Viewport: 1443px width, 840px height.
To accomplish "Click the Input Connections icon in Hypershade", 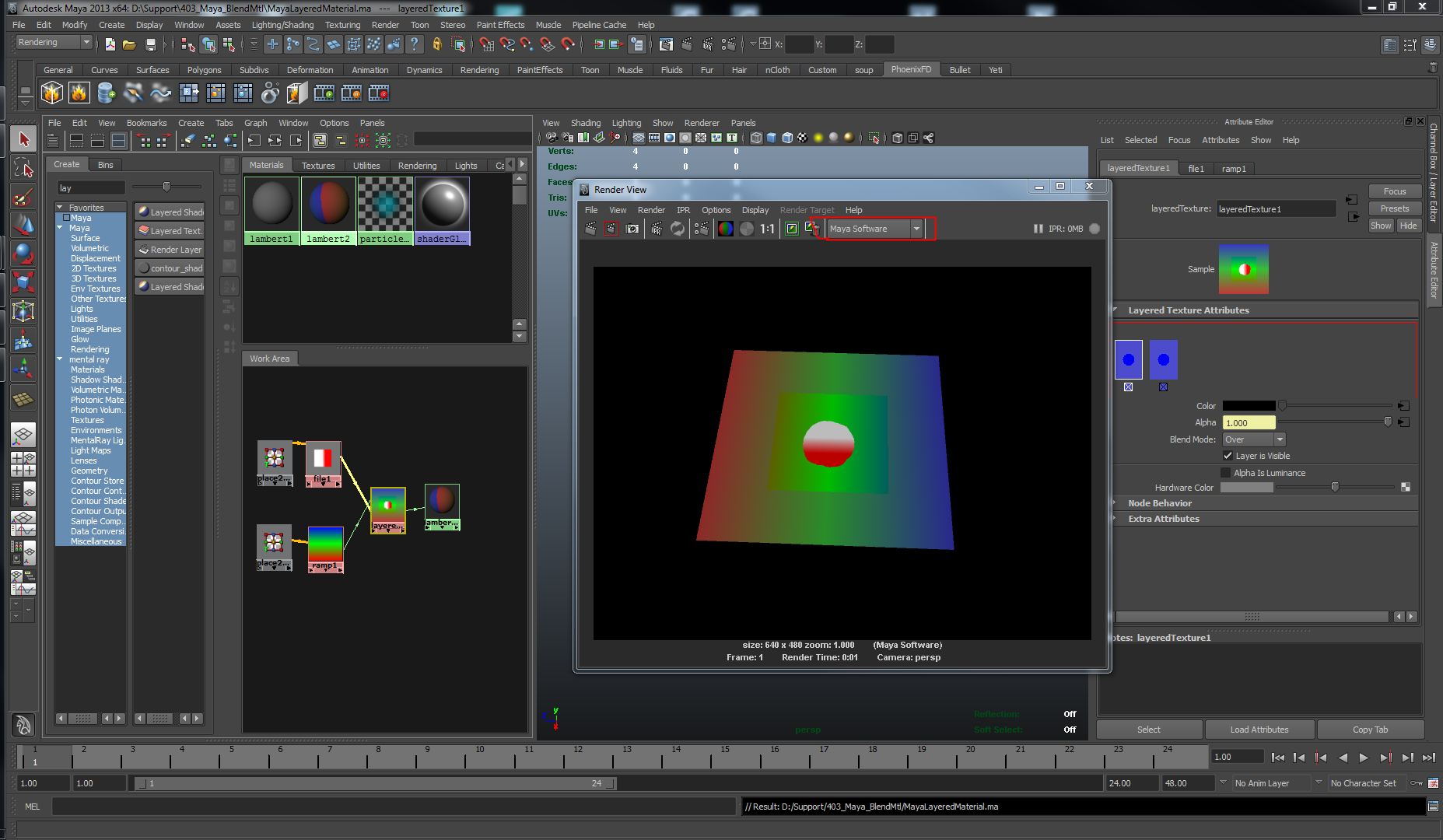I will [x=254, y=141].
